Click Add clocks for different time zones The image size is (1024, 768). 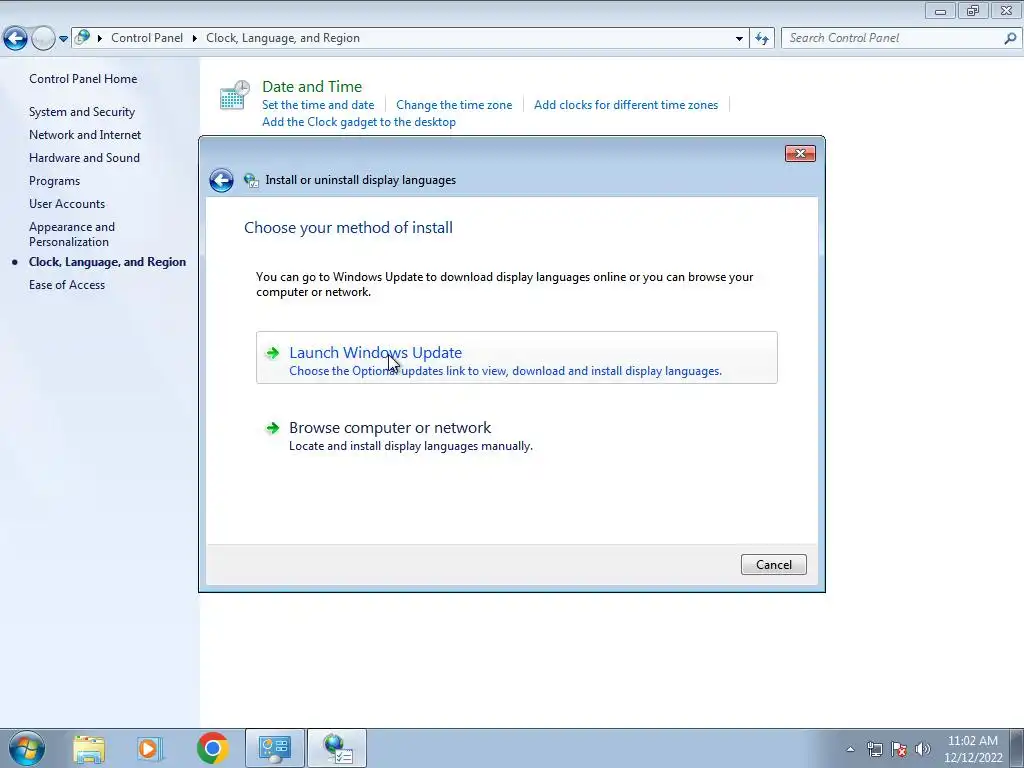626,104
